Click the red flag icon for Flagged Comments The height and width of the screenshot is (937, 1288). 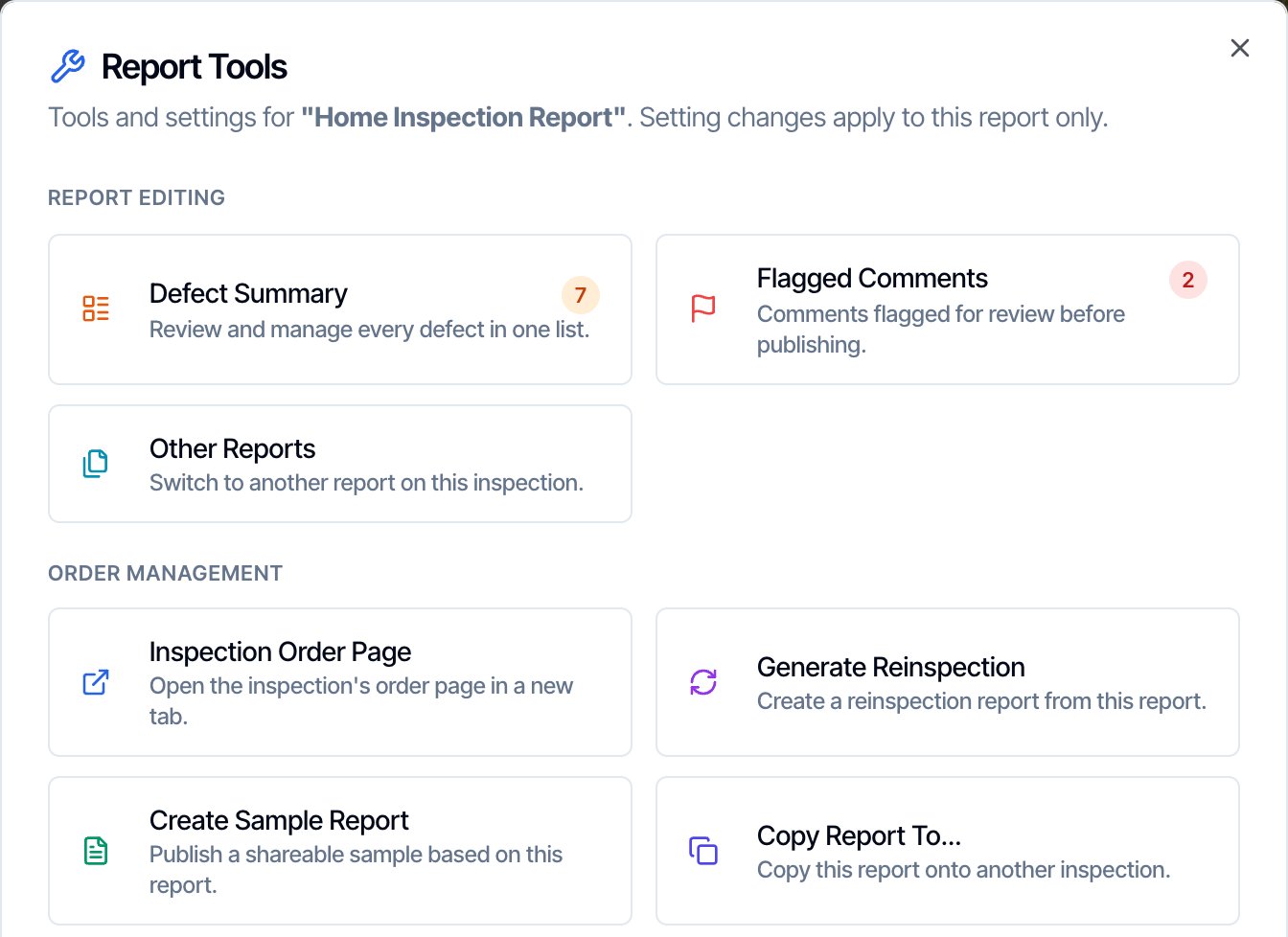[x=703, y=309]
